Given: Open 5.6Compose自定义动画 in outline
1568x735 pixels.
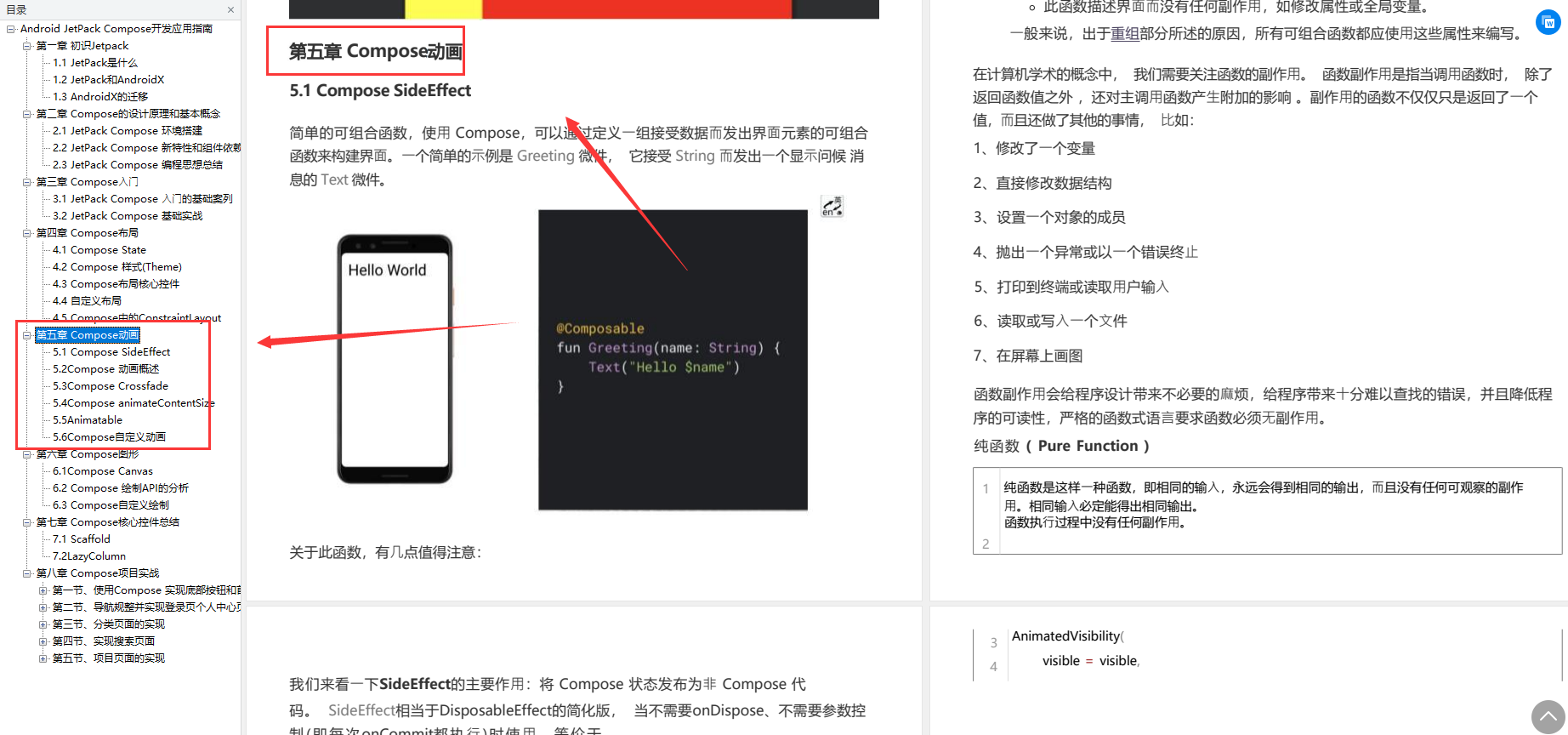Looking at the screenshot, I should coord(109,437).
